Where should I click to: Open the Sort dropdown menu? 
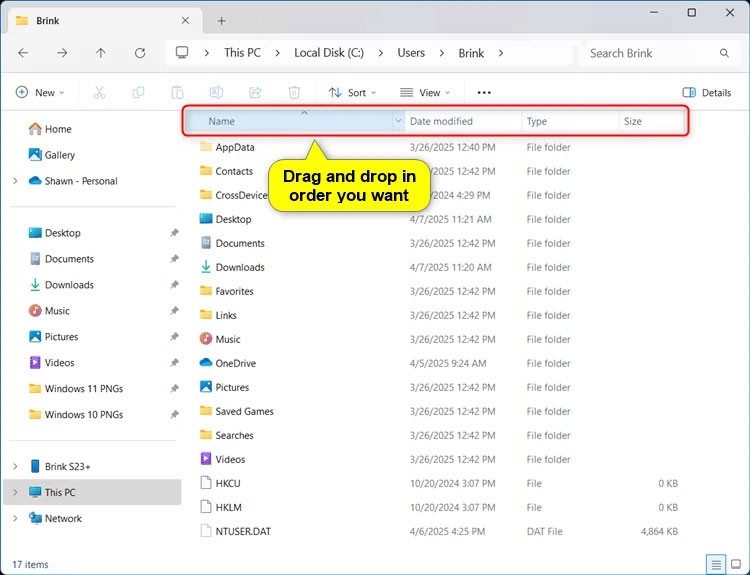point(352,93)
